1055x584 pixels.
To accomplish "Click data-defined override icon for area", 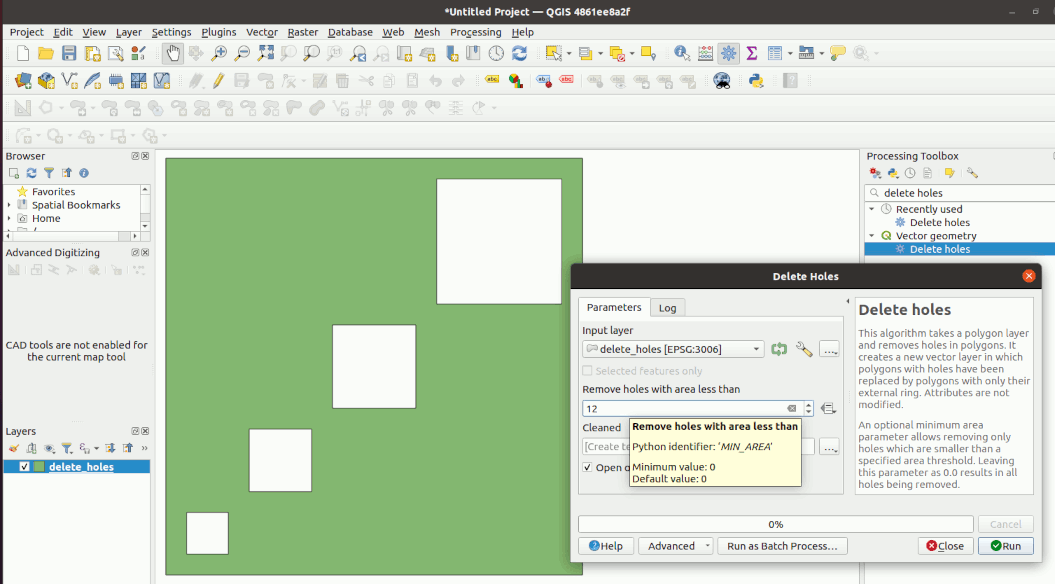I will 828,408.
